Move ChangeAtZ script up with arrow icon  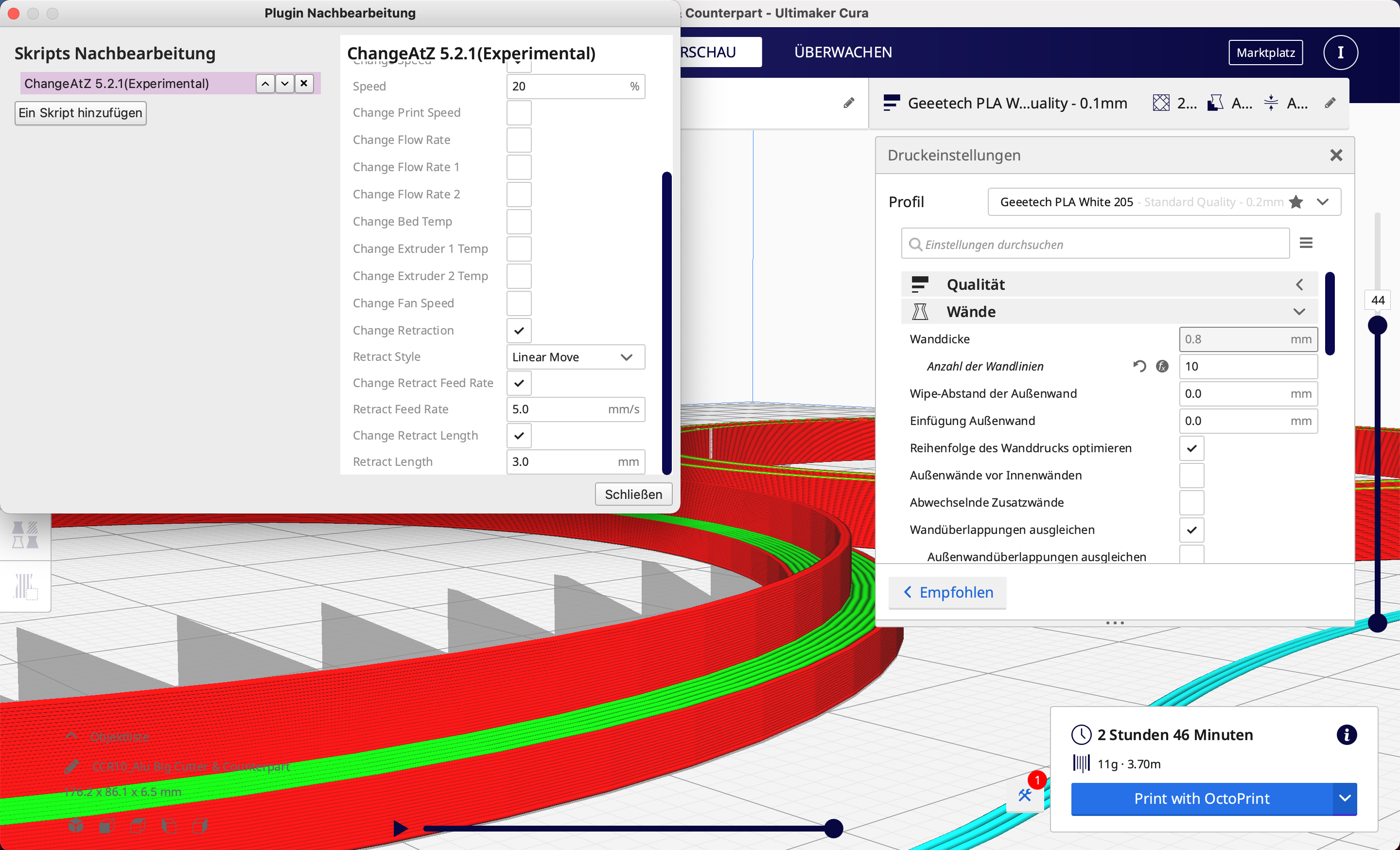pyautogui.click(x=265, y=84)
